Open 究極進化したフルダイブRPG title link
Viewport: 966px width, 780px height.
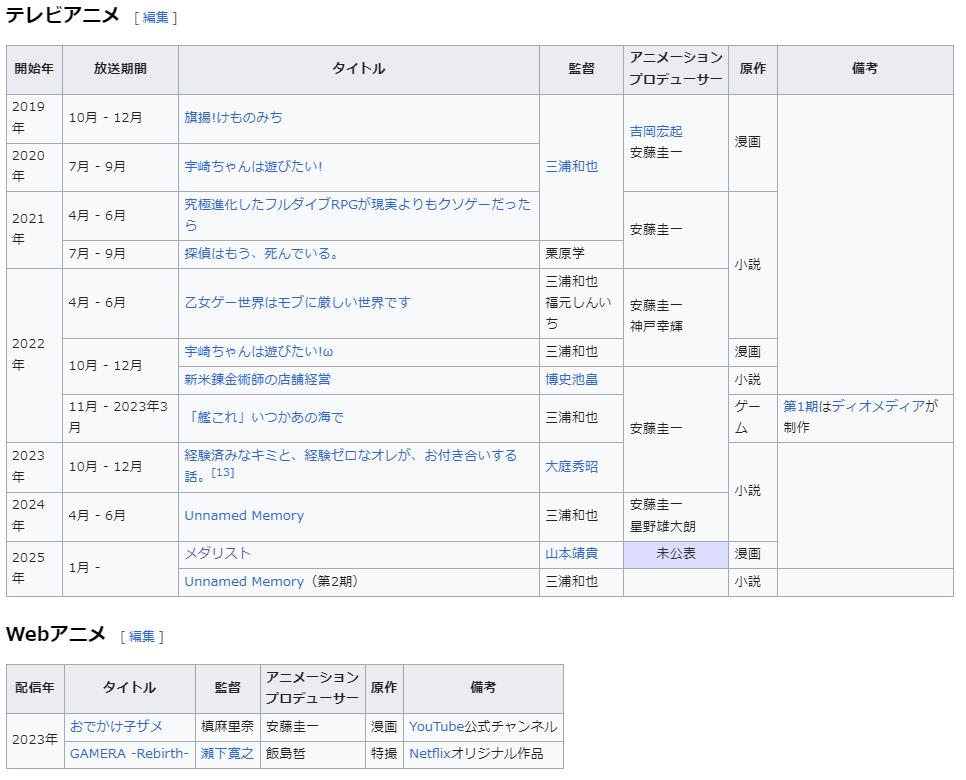(357, 204)
